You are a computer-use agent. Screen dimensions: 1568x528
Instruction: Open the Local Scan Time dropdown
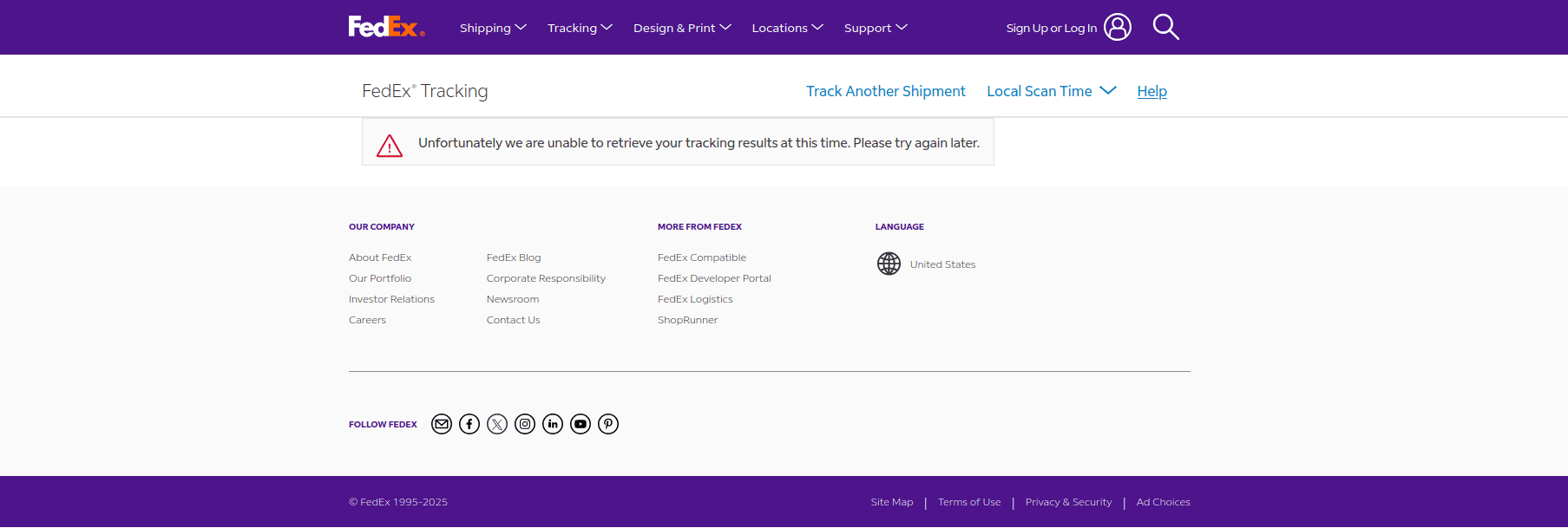[1052, 91]
